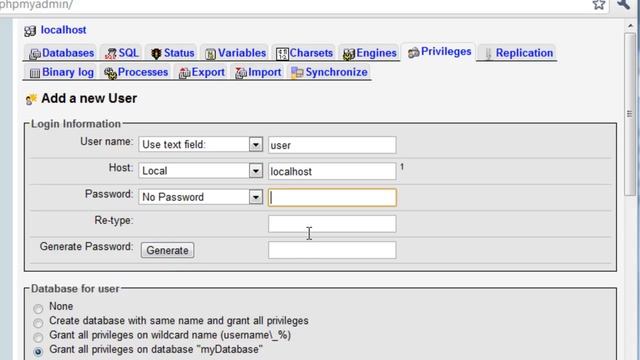
Task: Follow the localhost server link
Action: (x=63, y=30)
